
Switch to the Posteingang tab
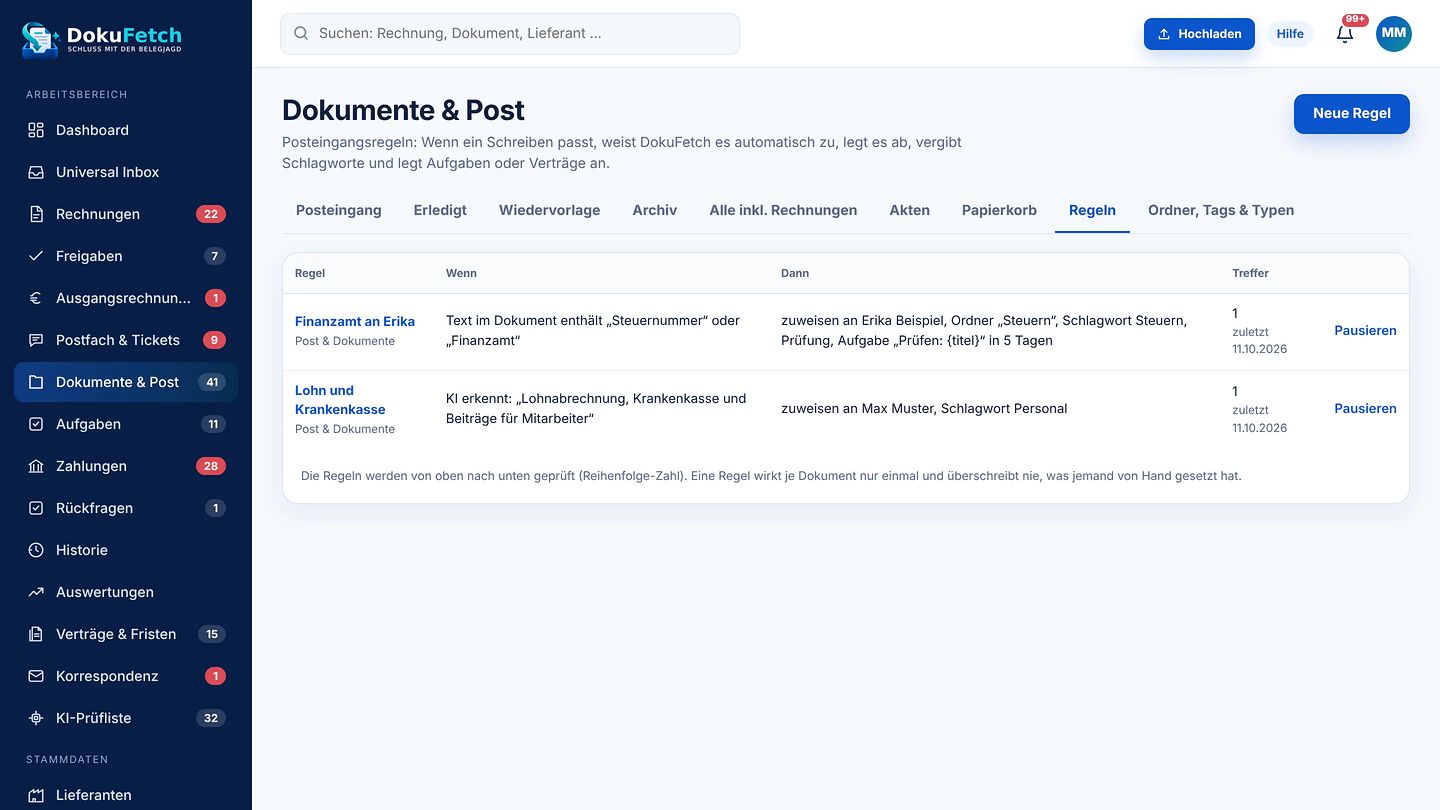339,210
